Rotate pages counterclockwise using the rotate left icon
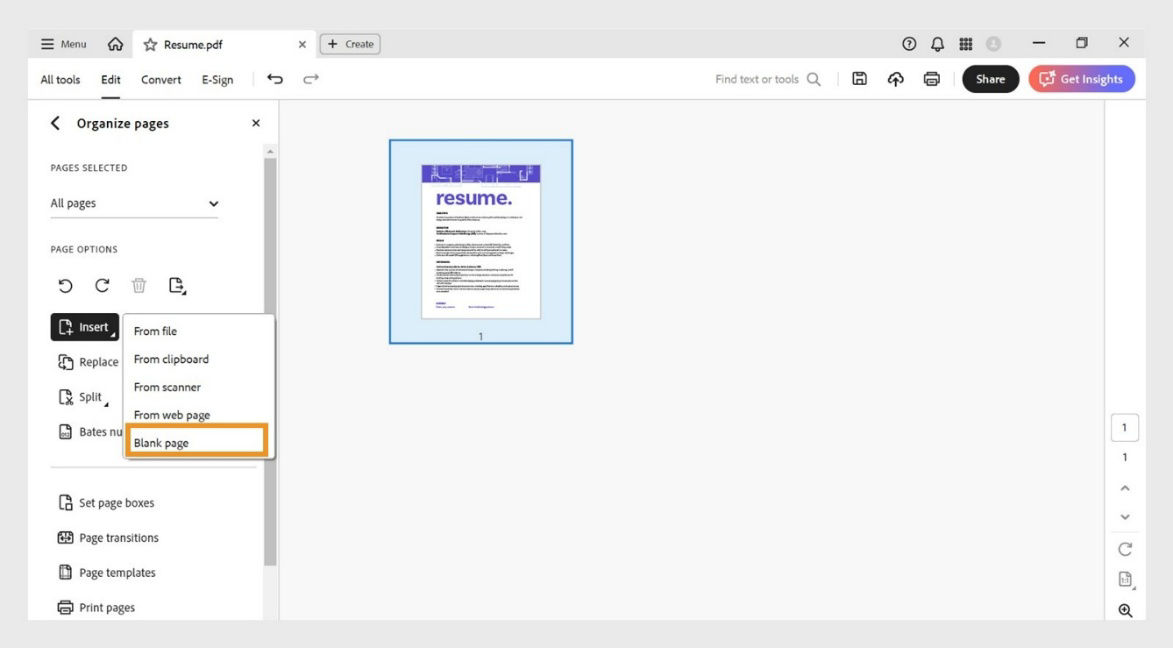 click(x=65, y=285)
